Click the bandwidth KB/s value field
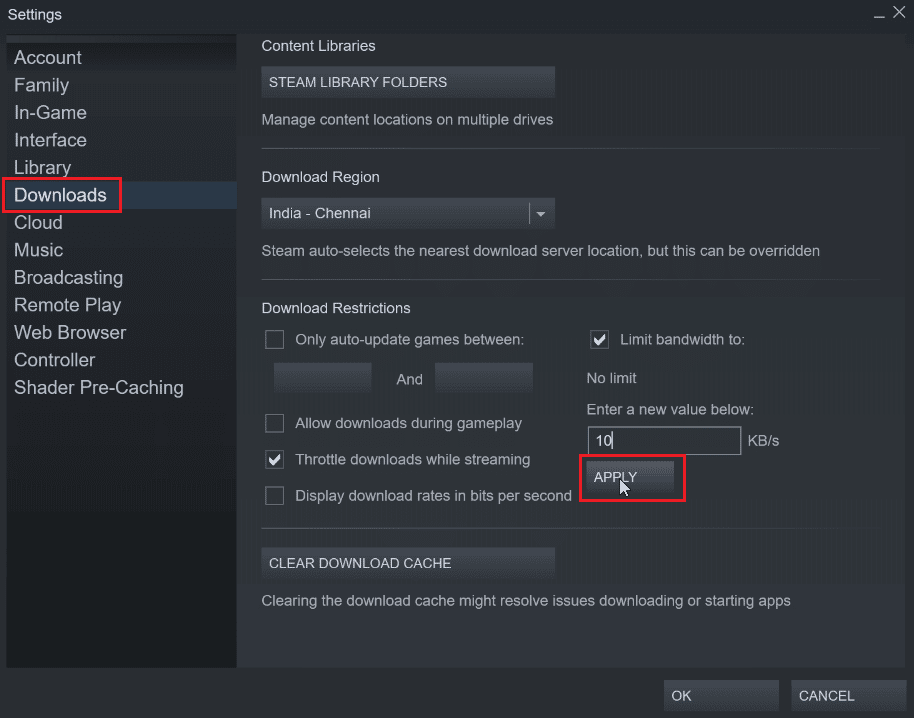The height and width of the screenshot is (718, 914). (x=664, y=441)
